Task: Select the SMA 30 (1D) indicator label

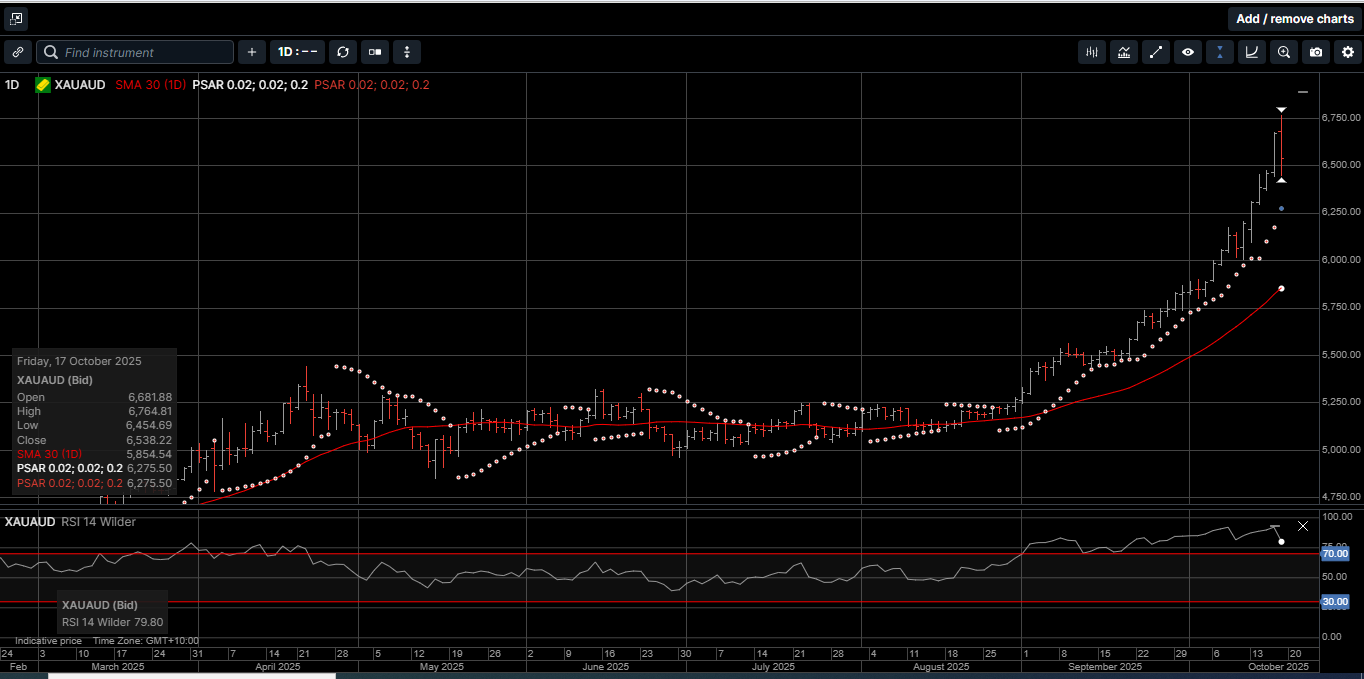Action: [150, 85]
